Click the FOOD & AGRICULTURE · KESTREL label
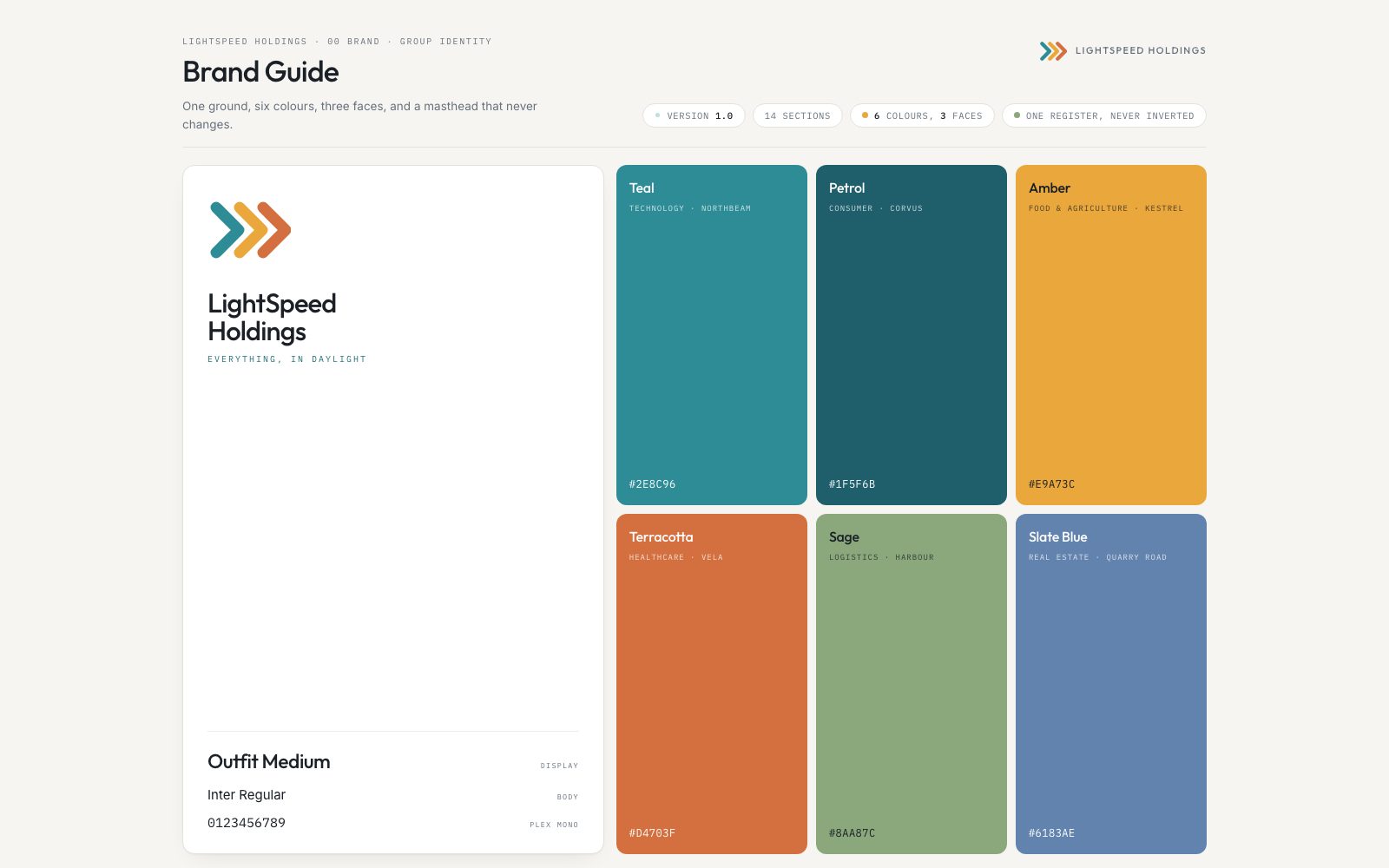Image resolution: width=1389 pixels, height=868 pixels. click(x=1106, y=208)
